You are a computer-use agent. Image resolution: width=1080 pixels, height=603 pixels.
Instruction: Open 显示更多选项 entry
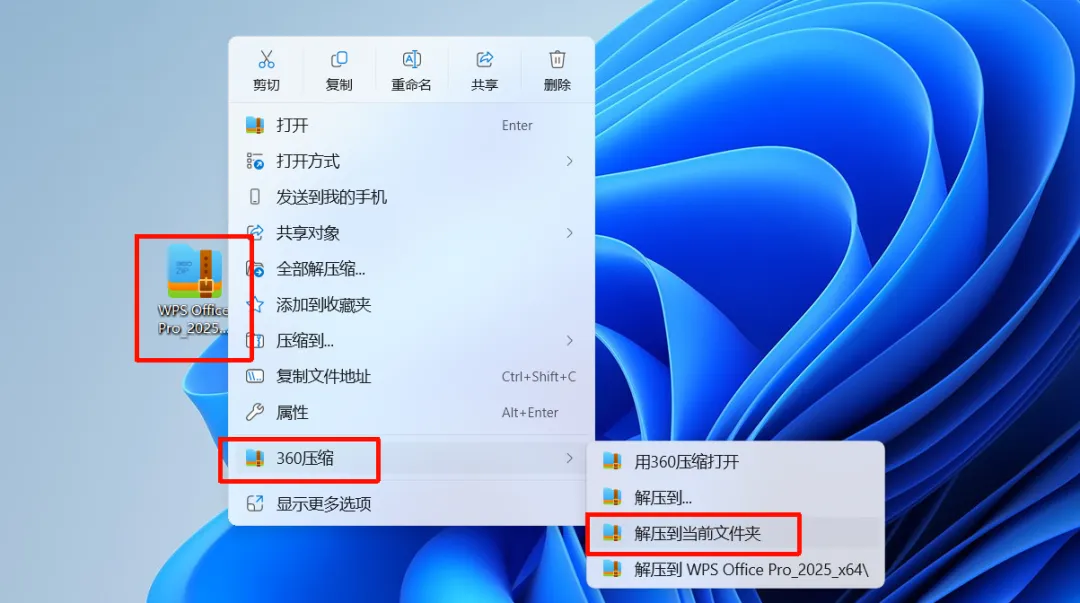pos(411,504)
